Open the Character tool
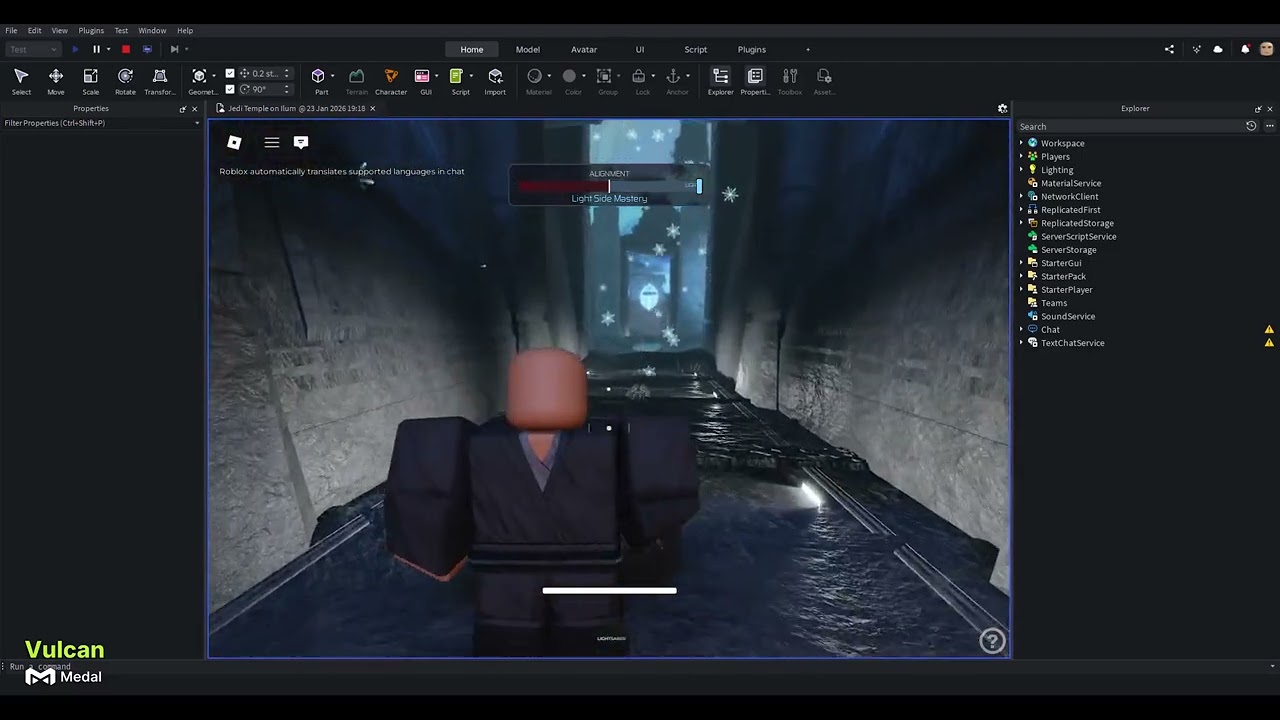The height and width of the screenshot is (720, 1280). [391, 81]
